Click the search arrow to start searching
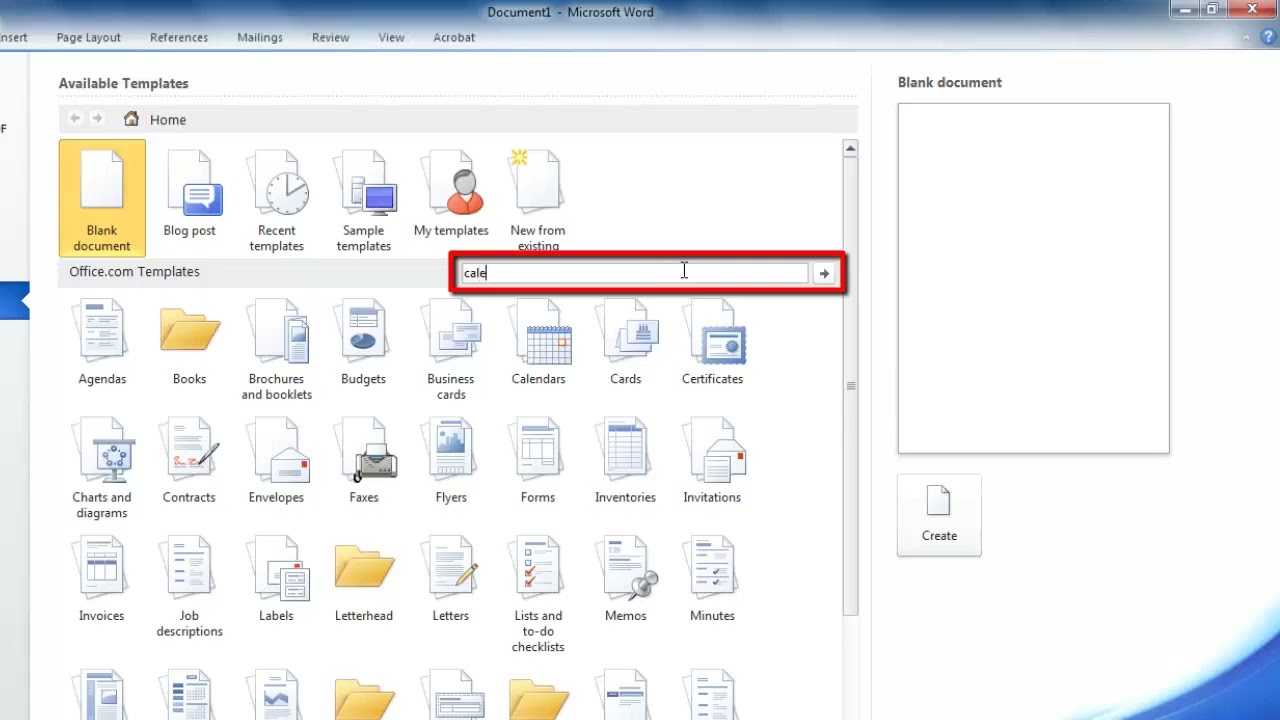 (824, 273)
